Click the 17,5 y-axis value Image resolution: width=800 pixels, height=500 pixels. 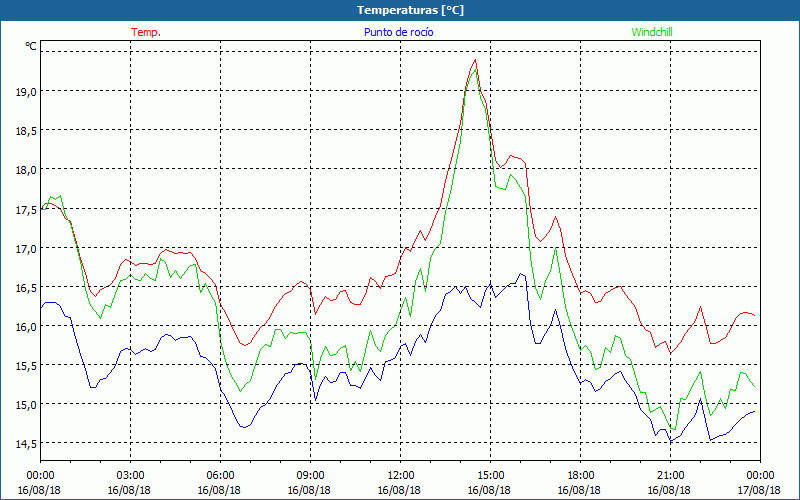tap(28, 209)
